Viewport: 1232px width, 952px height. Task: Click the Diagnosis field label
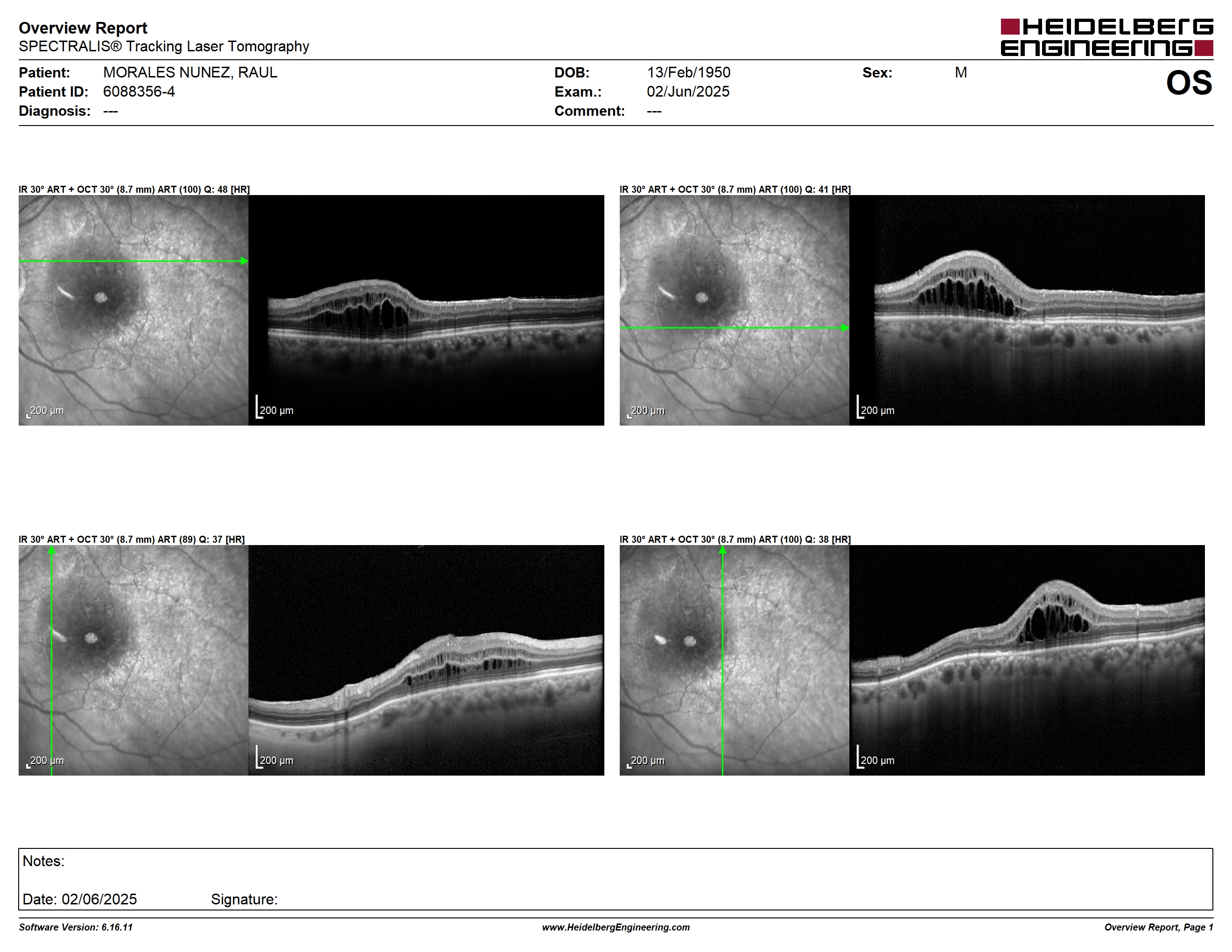coord(55,111)
